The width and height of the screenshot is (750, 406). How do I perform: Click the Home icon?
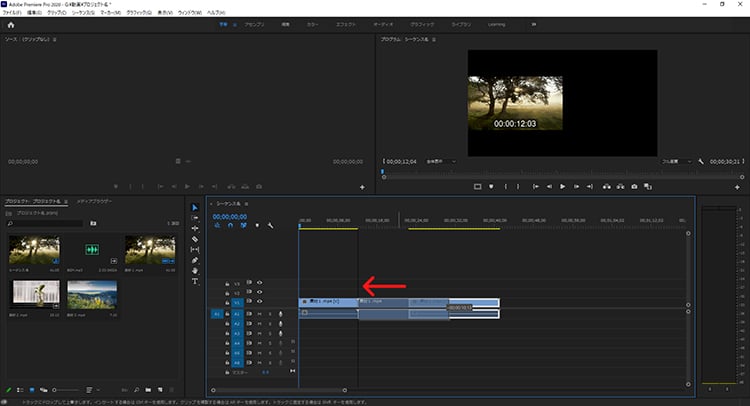(11, 25)
